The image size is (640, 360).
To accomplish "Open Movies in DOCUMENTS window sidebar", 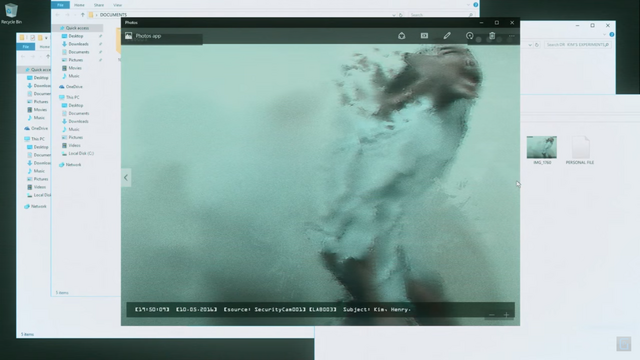I will [x=71, y=68].
